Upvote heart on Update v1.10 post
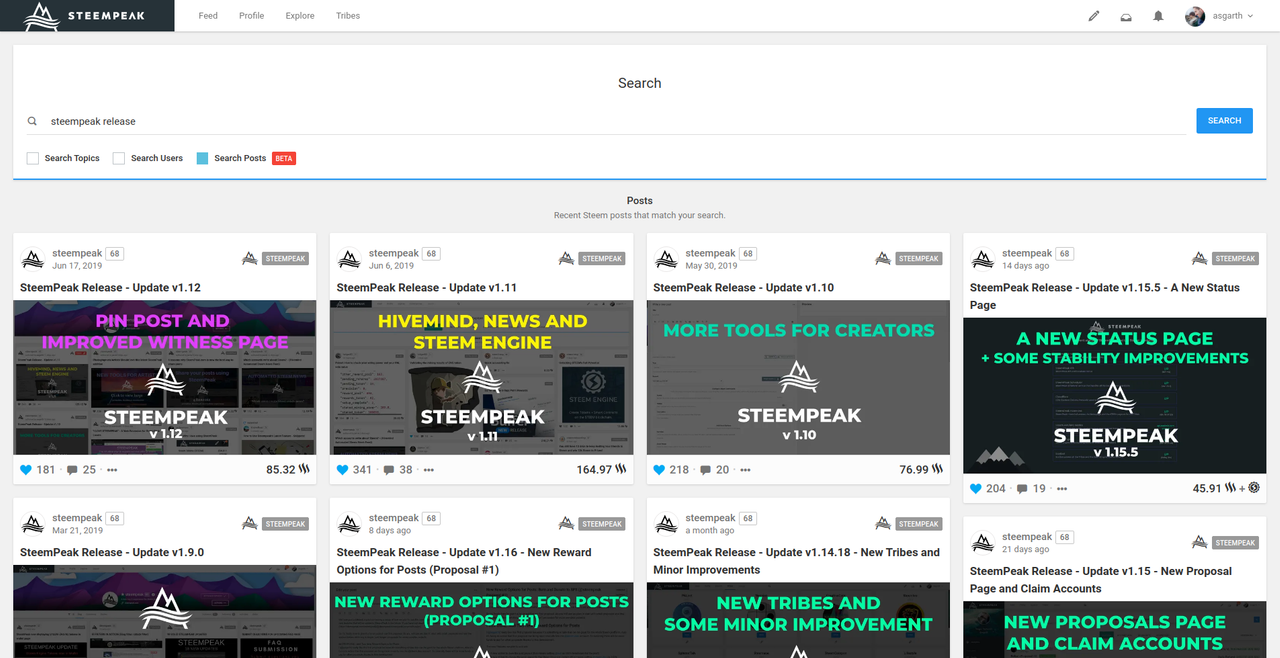 (659, 469)
